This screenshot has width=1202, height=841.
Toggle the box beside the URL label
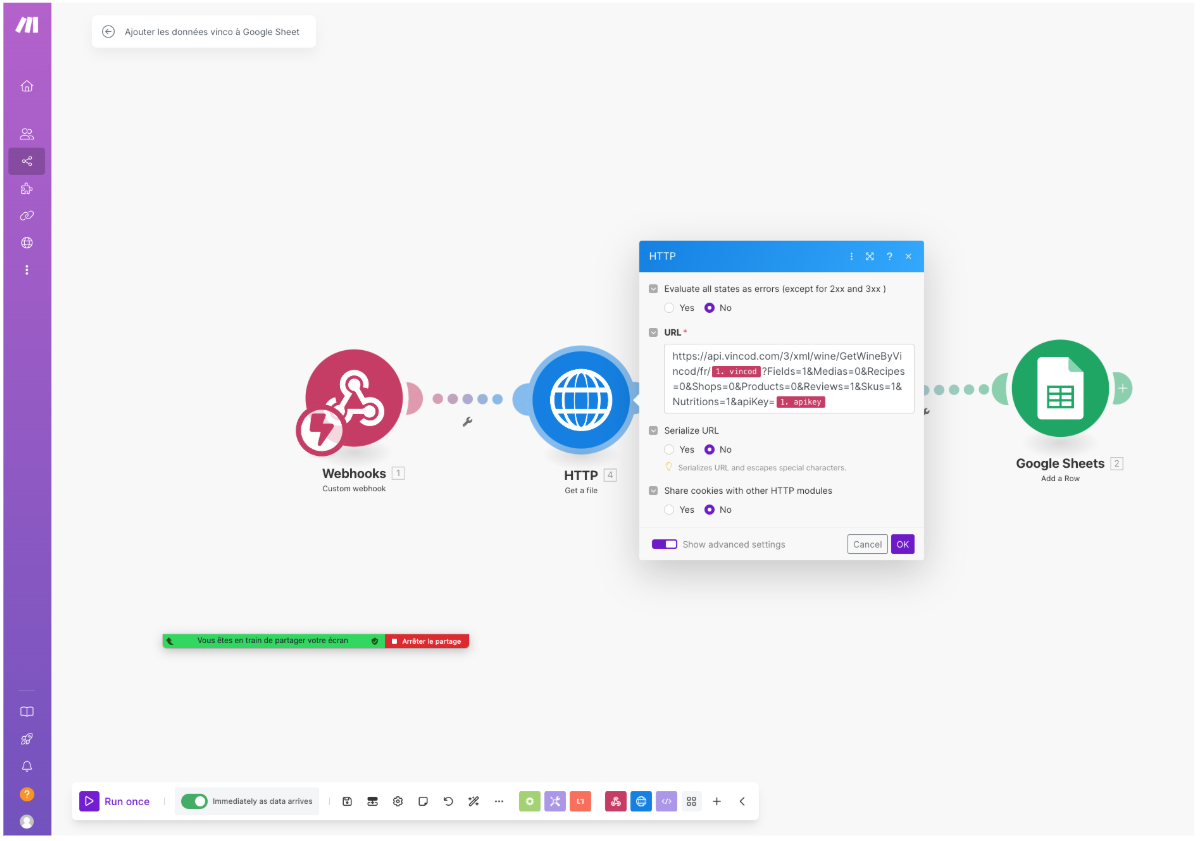pyautogui.click(x=654, y=332)
